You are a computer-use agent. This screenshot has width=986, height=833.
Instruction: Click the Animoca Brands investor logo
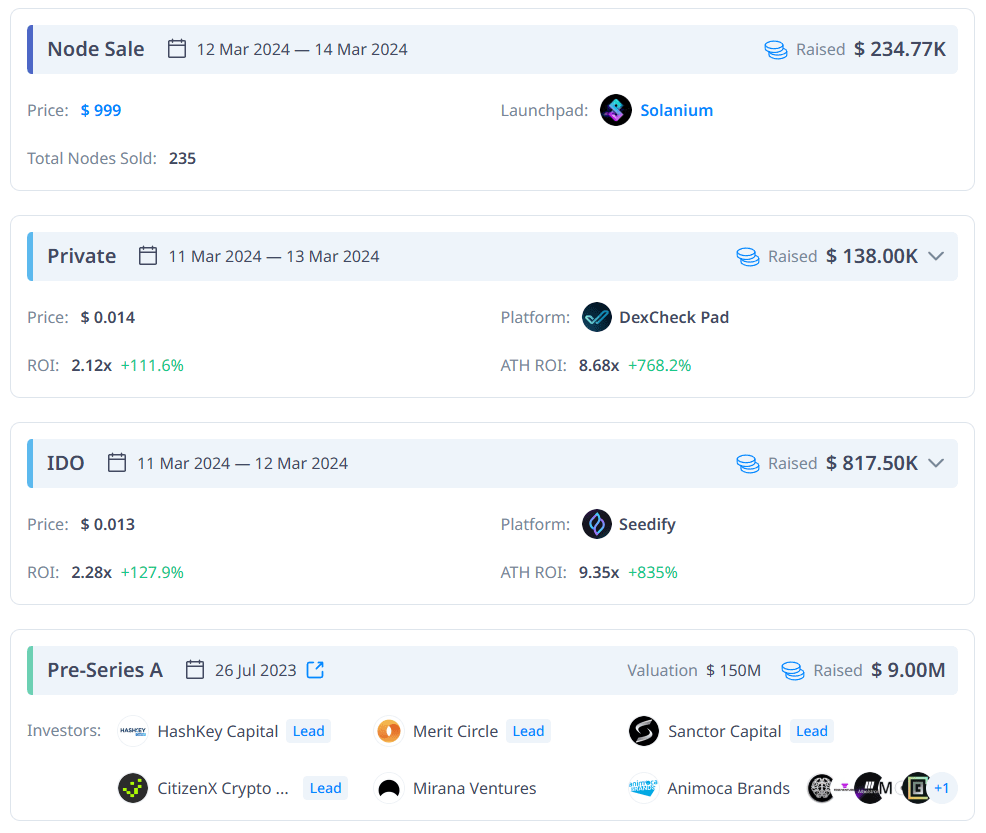643,788
